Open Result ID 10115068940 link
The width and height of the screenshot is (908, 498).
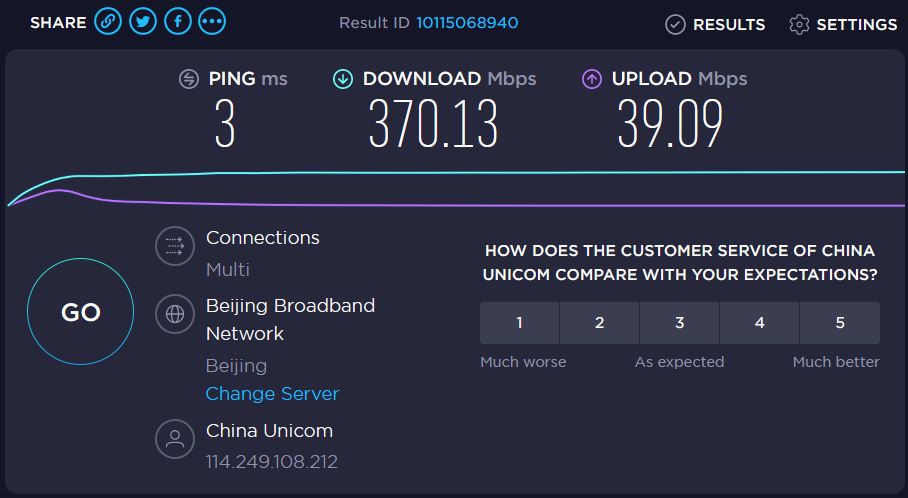pyautogui.click(x=467, y=23)
